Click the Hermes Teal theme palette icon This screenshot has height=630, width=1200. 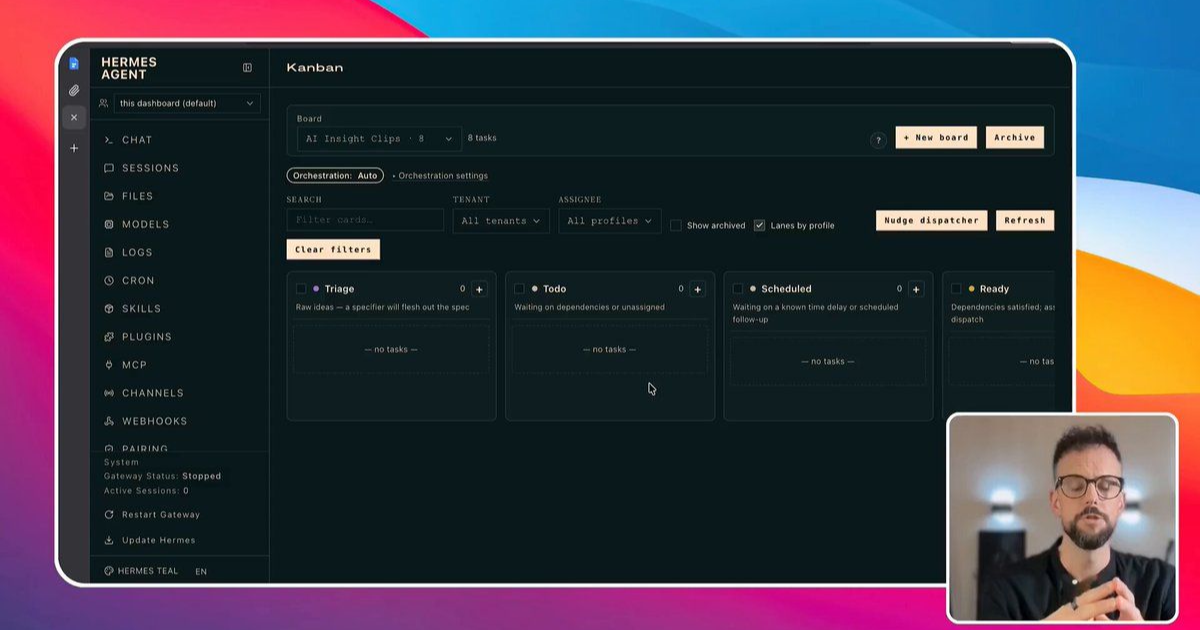(x=109, y=571)
